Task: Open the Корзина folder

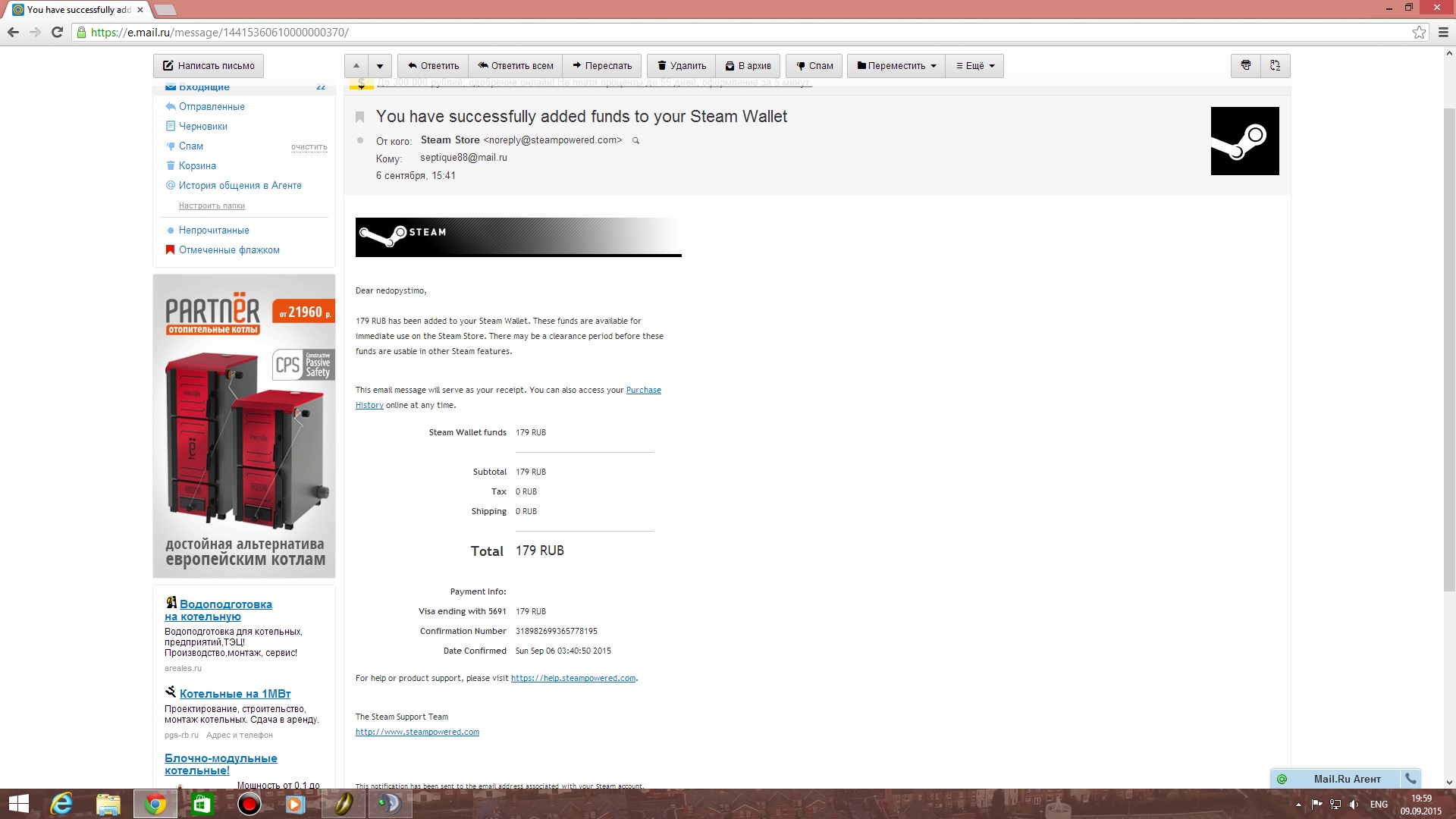Action: click(197, 166)
